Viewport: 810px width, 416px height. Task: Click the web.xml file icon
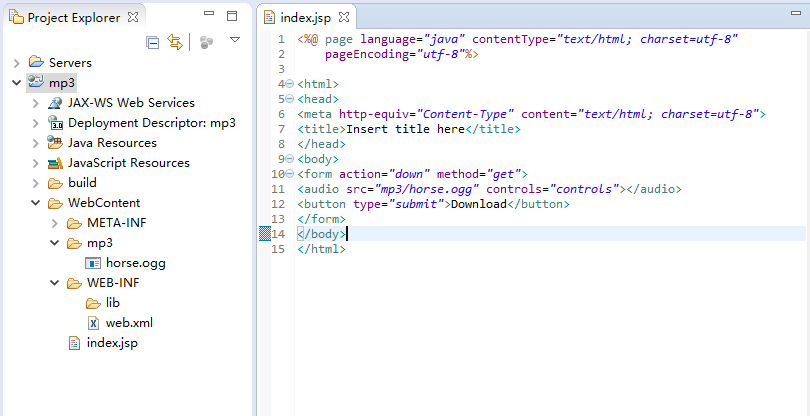coord(93,323)
